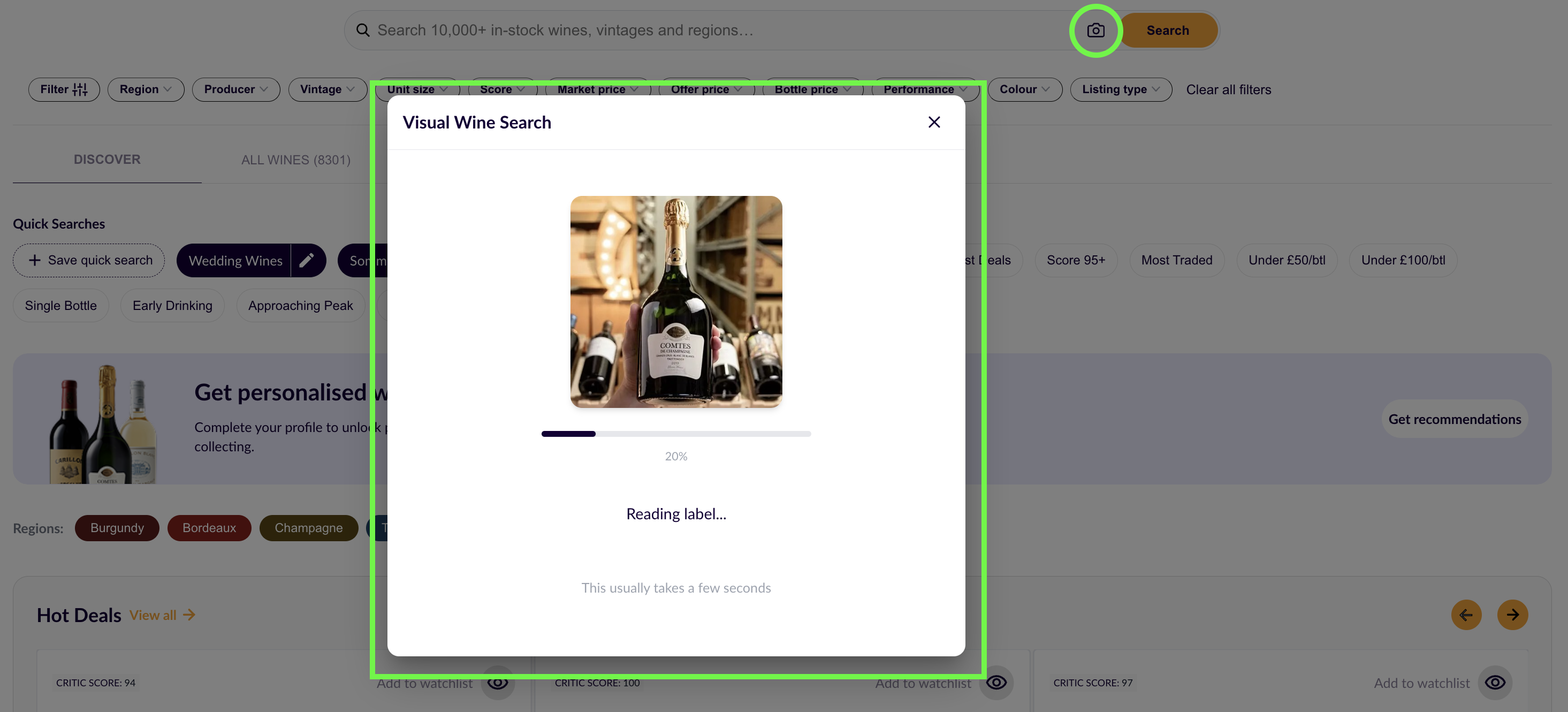
Task: Toggle the Score 95+ quick search filter
Action: click(x=1076, y=260)
